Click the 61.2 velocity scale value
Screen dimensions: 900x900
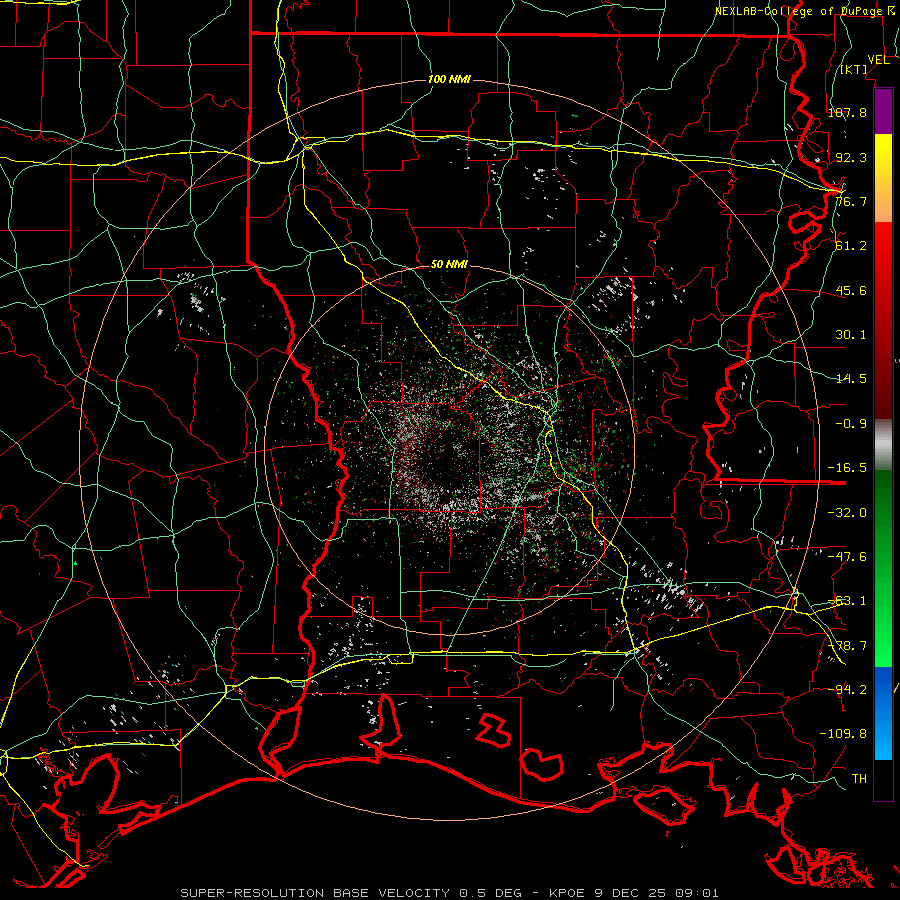click(851, 246)
